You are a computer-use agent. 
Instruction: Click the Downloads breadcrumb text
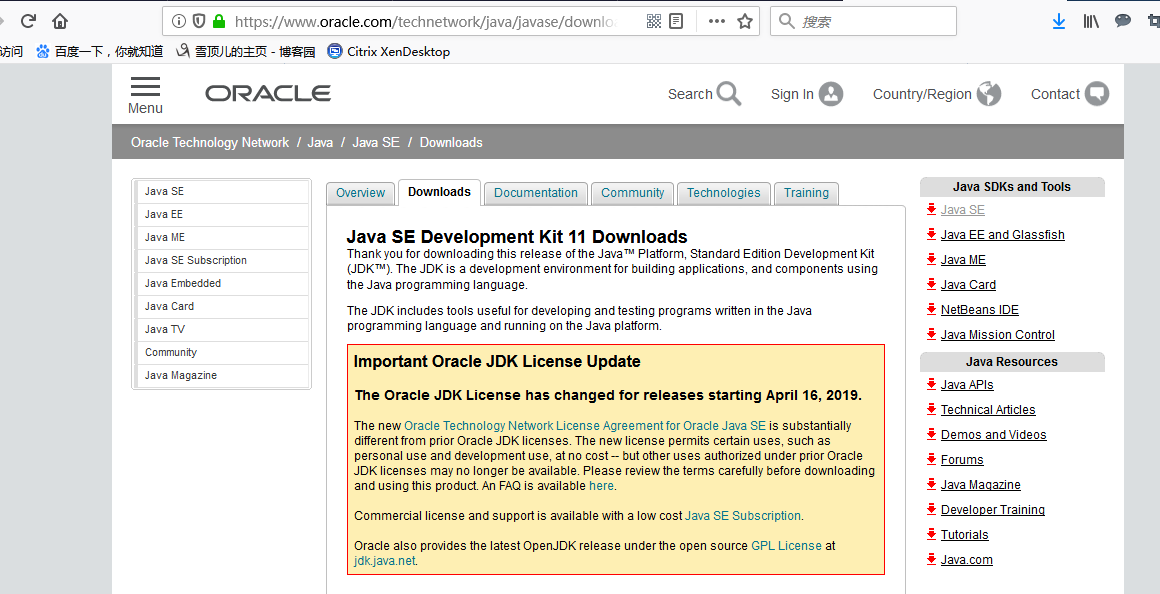point(451,142)
